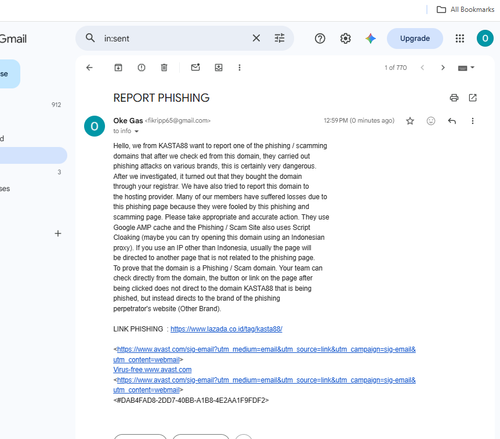500x439 pixels.
Task: Print the whole conversation
Action: [x=454, y=98]
